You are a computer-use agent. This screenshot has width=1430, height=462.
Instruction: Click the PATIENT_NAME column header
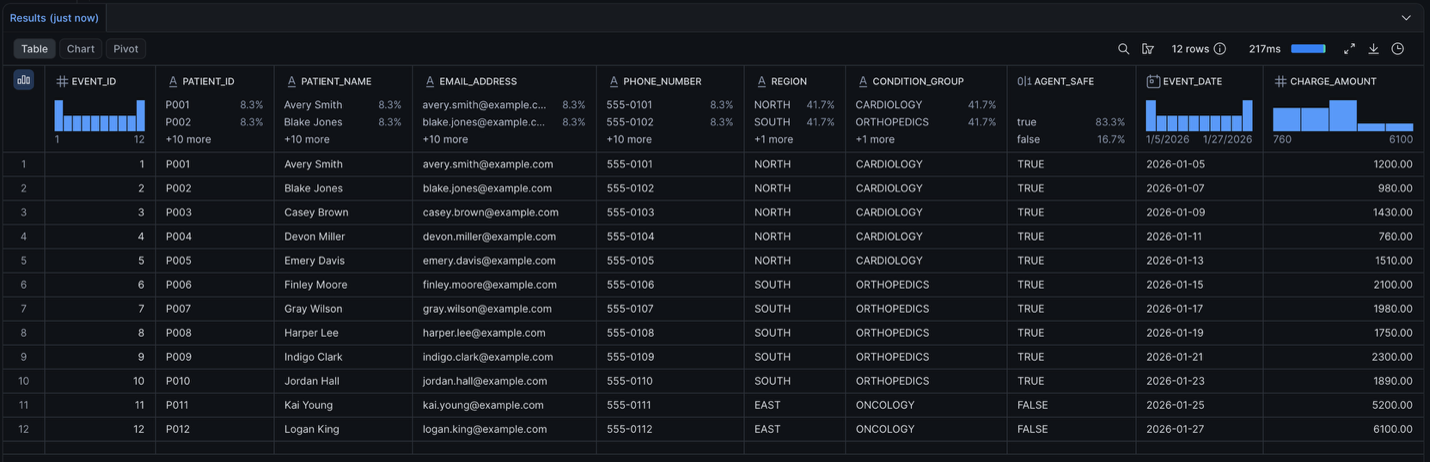(x=336, y=81)
